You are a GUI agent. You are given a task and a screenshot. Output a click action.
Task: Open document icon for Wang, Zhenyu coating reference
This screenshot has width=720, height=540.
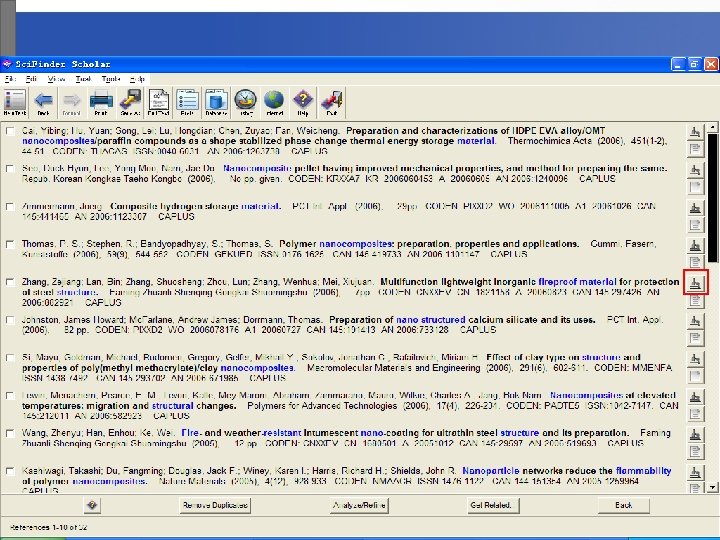pos(696,451)
